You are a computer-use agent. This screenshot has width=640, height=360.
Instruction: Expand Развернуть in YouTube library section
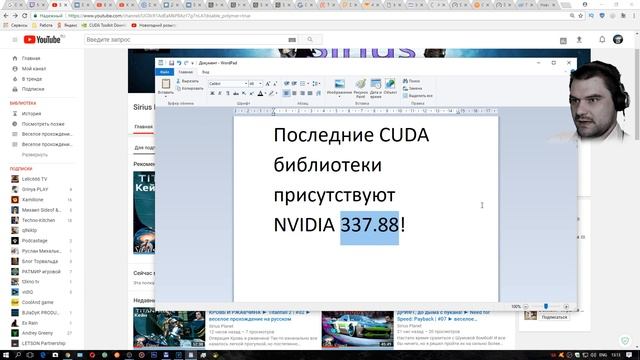35,155
